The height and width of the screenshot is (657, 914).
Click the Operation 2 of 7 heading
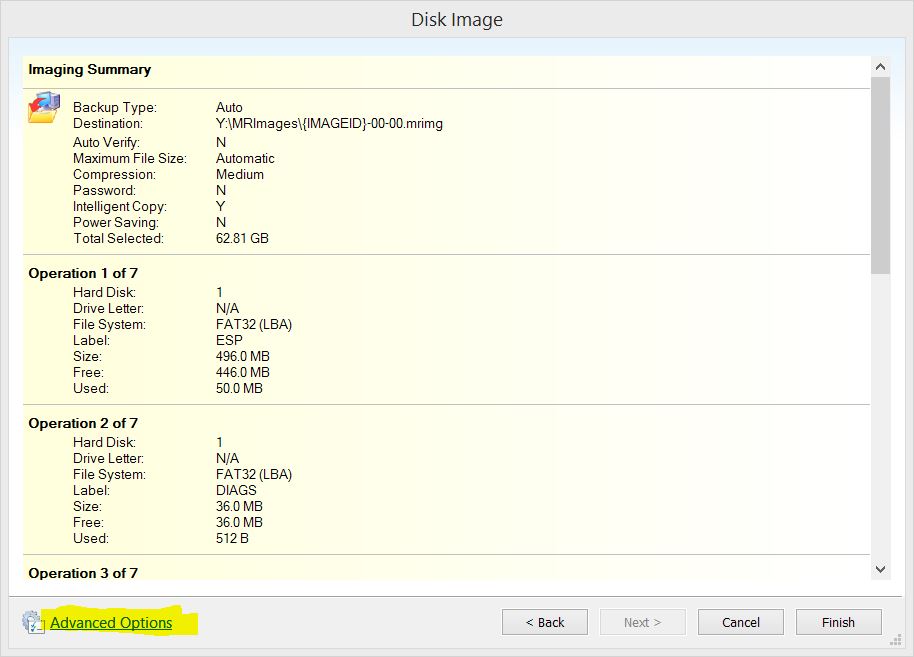[83, 423]
